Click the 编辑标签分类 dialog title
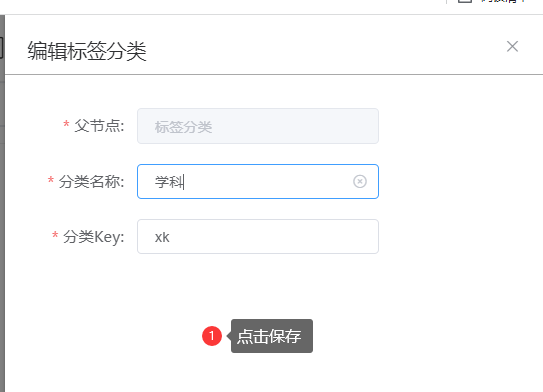This screenshot has width=543, height=392. (87, 51)
